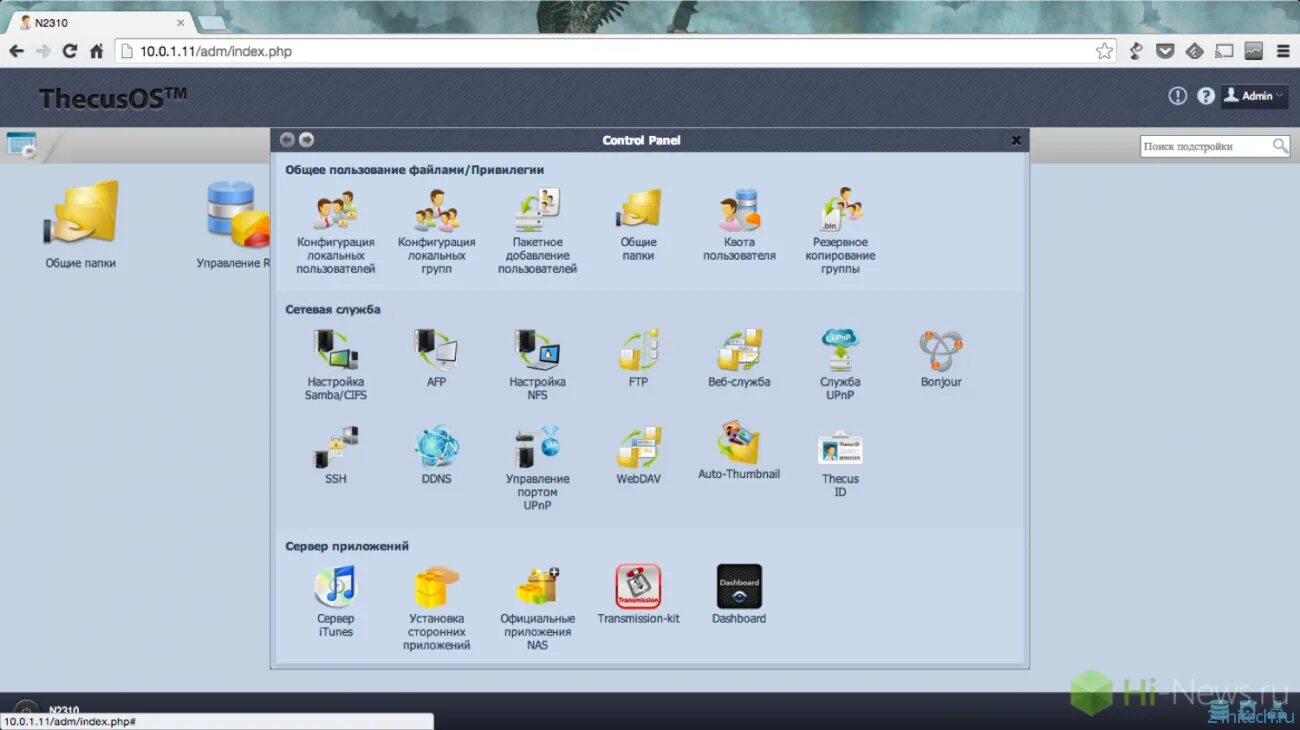
Task: Open Установка сторонних приложений
Action: click(x=437, y=608)
